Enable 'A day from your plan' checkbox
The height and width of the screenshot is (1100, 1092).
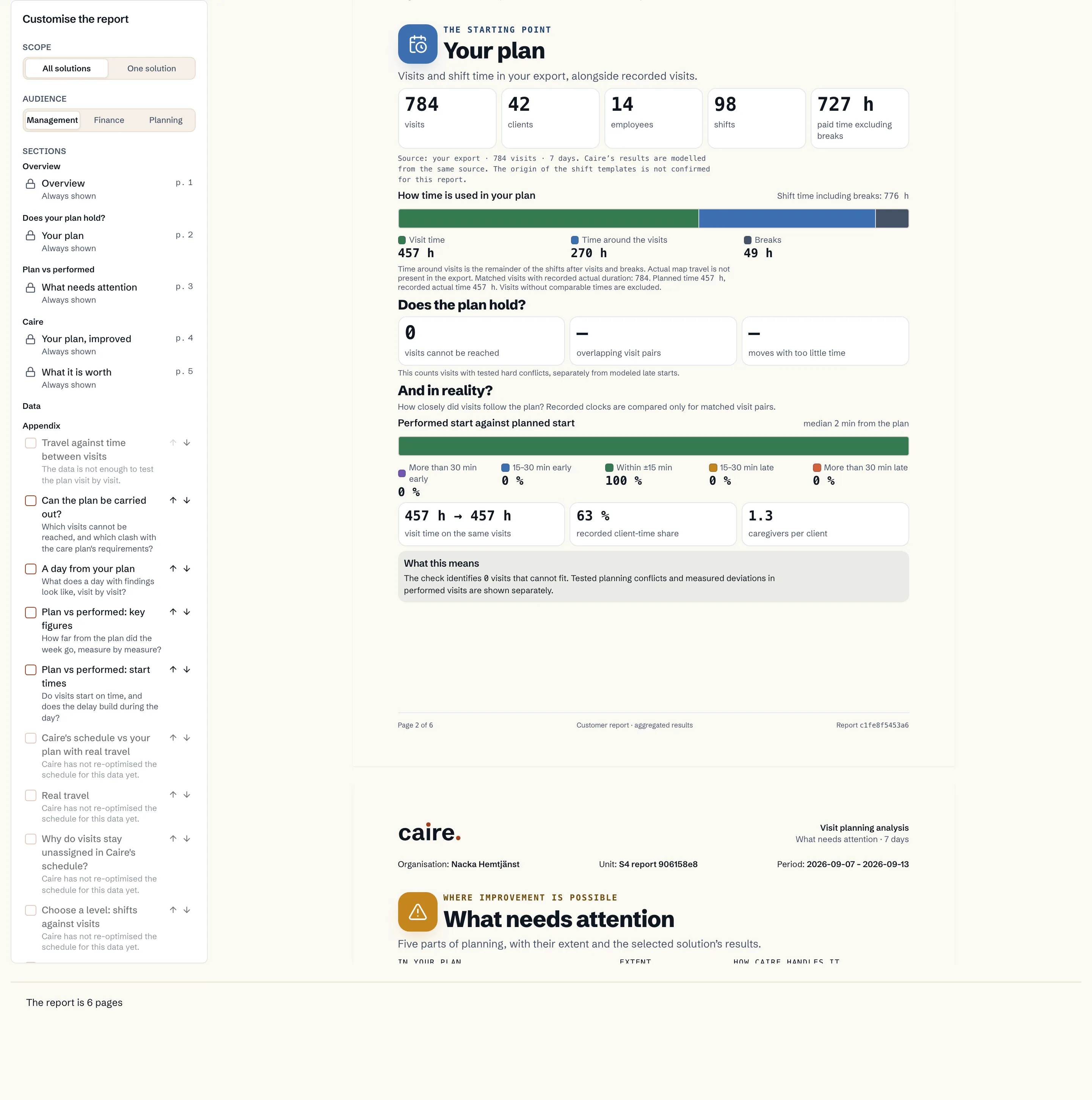tap(31, 569)
